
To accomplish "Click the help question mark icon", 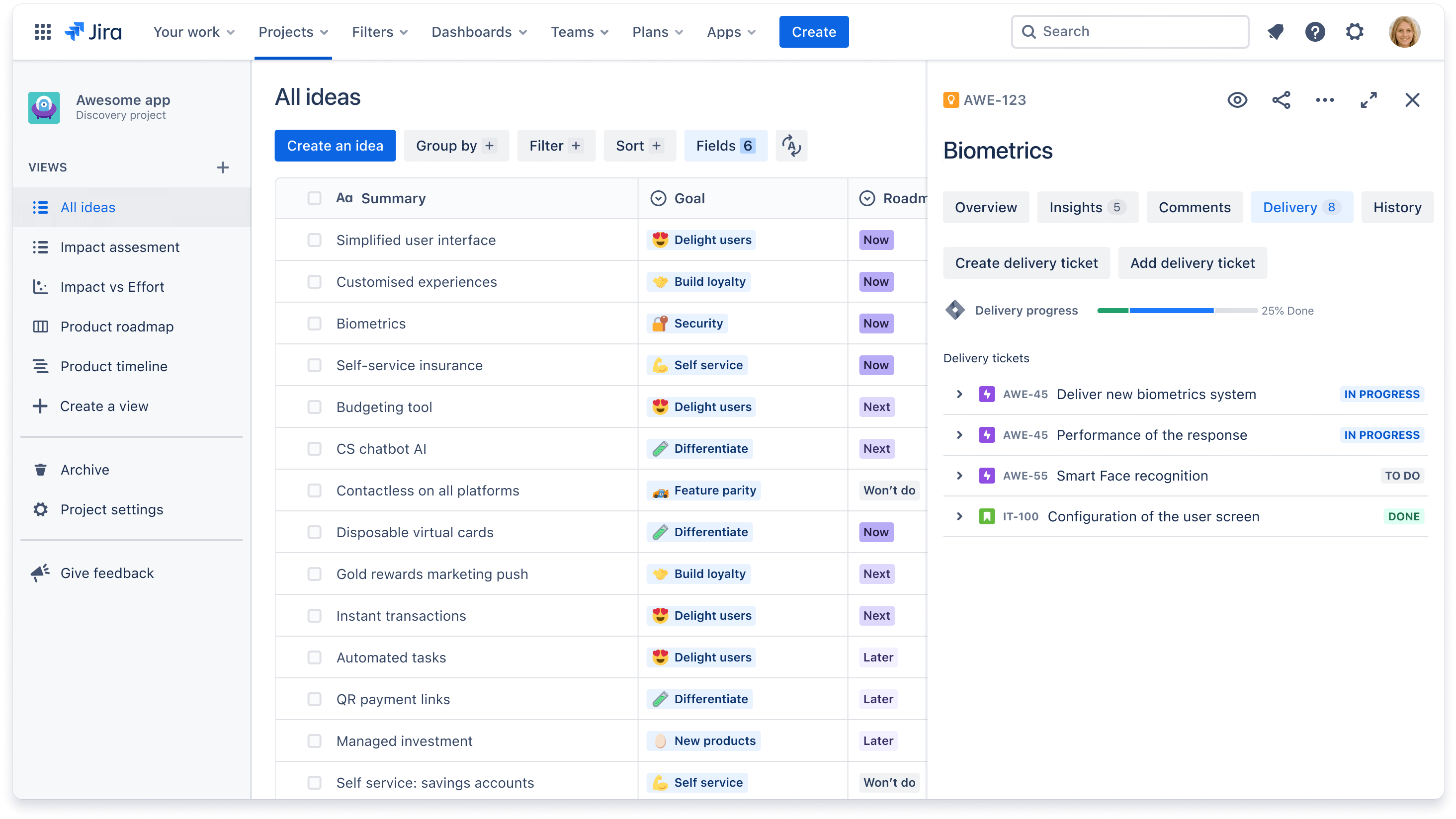I will [x=1315, y=32].
